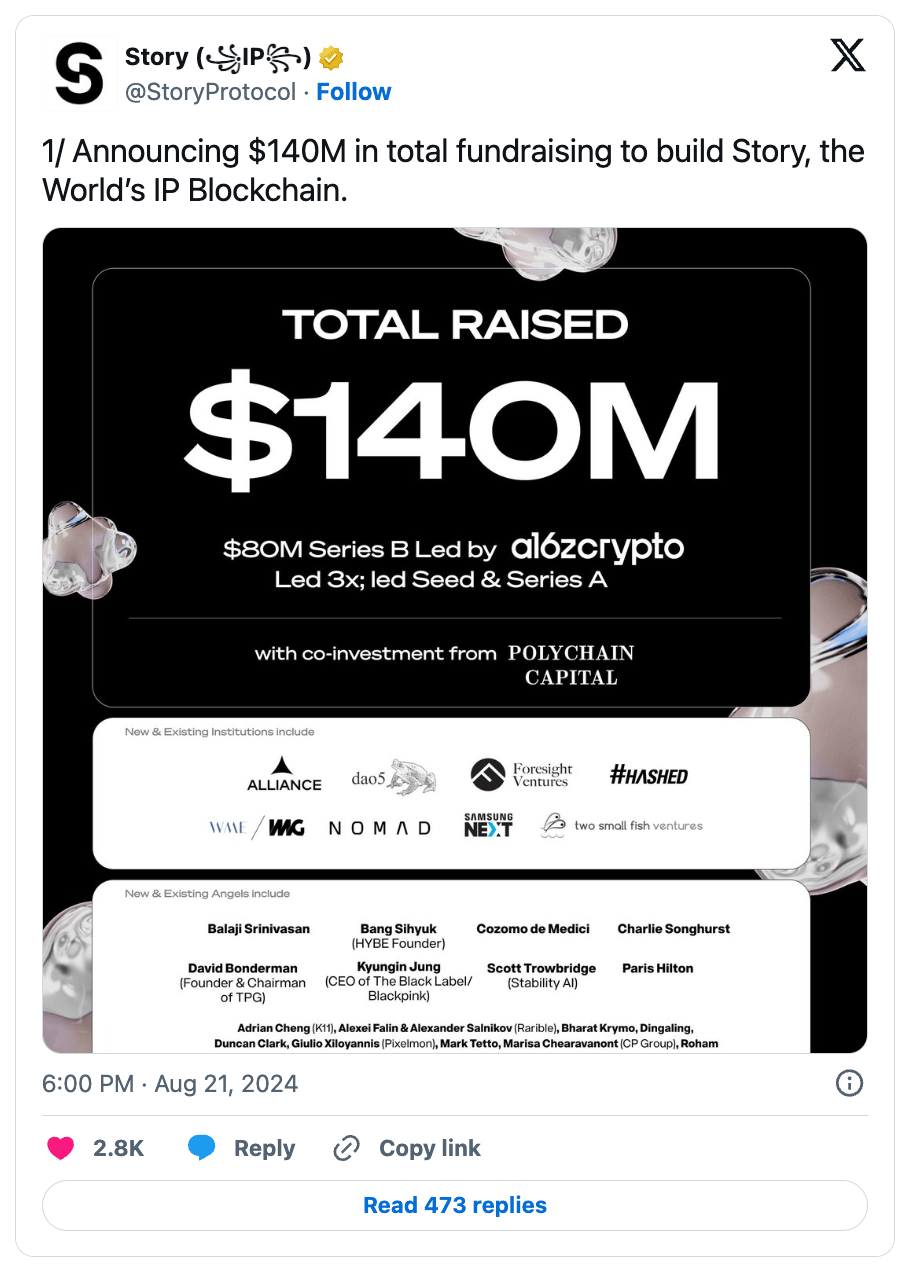Click Read 473 replies button

[x=455, y=1205]
